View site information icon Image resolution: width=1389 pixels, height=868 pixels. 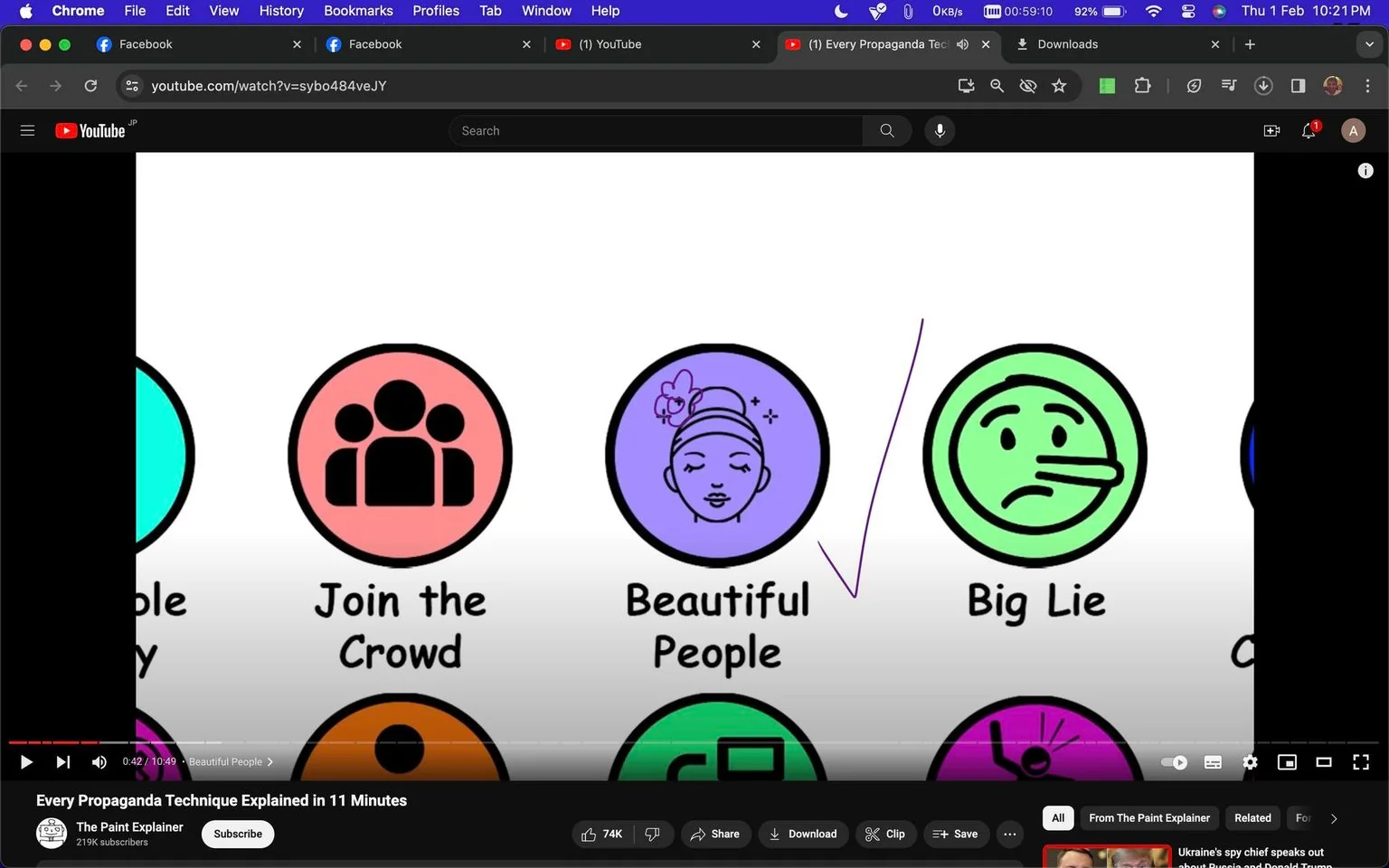coord(132,86)
